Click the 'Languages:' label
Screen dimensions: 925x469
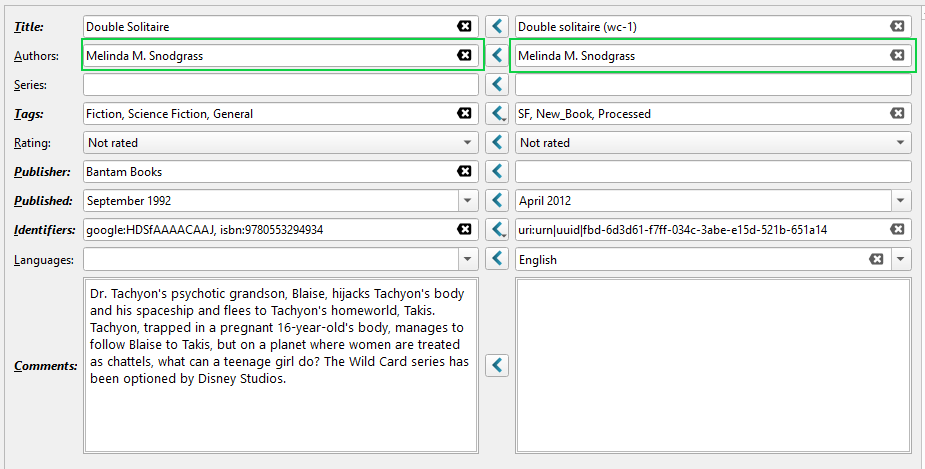click(x=44, y=260)
